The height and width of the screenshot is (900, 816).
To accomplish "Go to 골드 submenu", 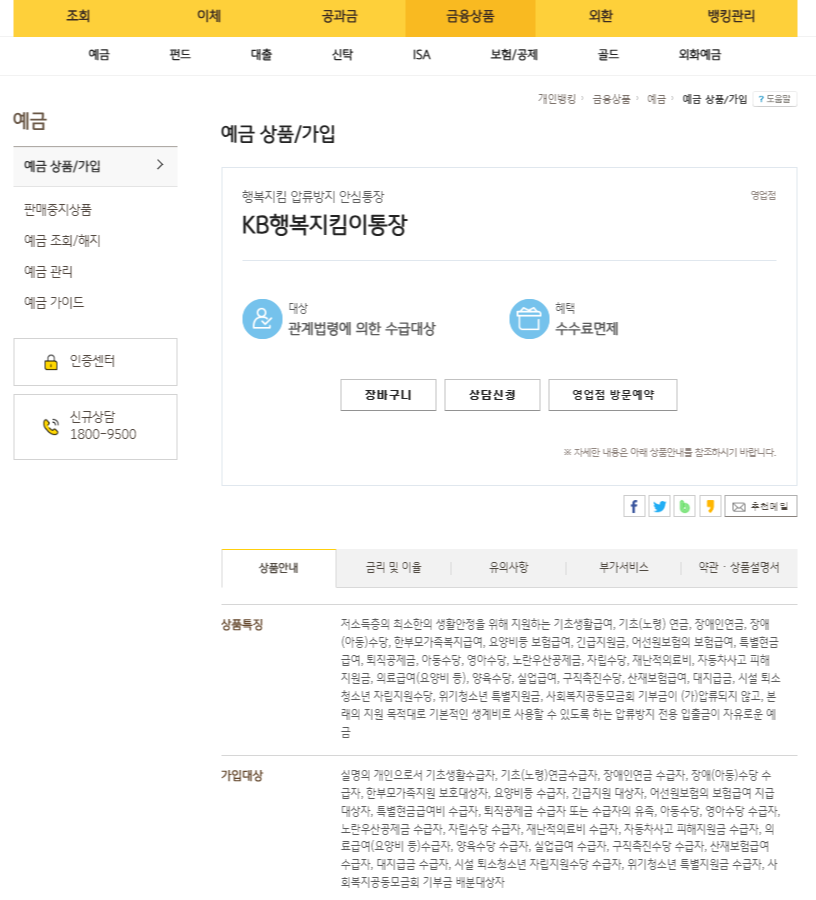I will point(608,55).
